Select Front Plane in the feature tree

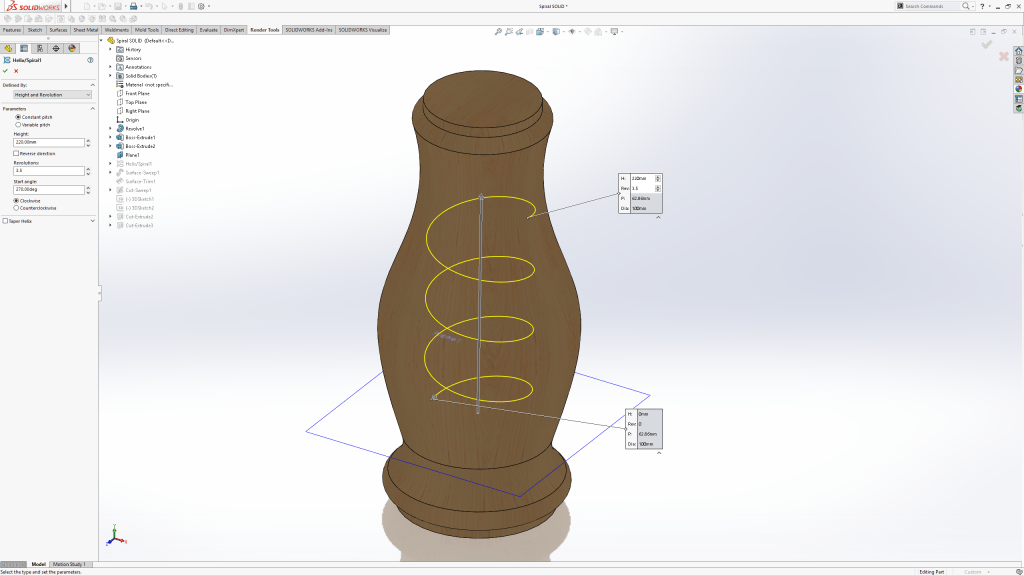coord(137,93)
